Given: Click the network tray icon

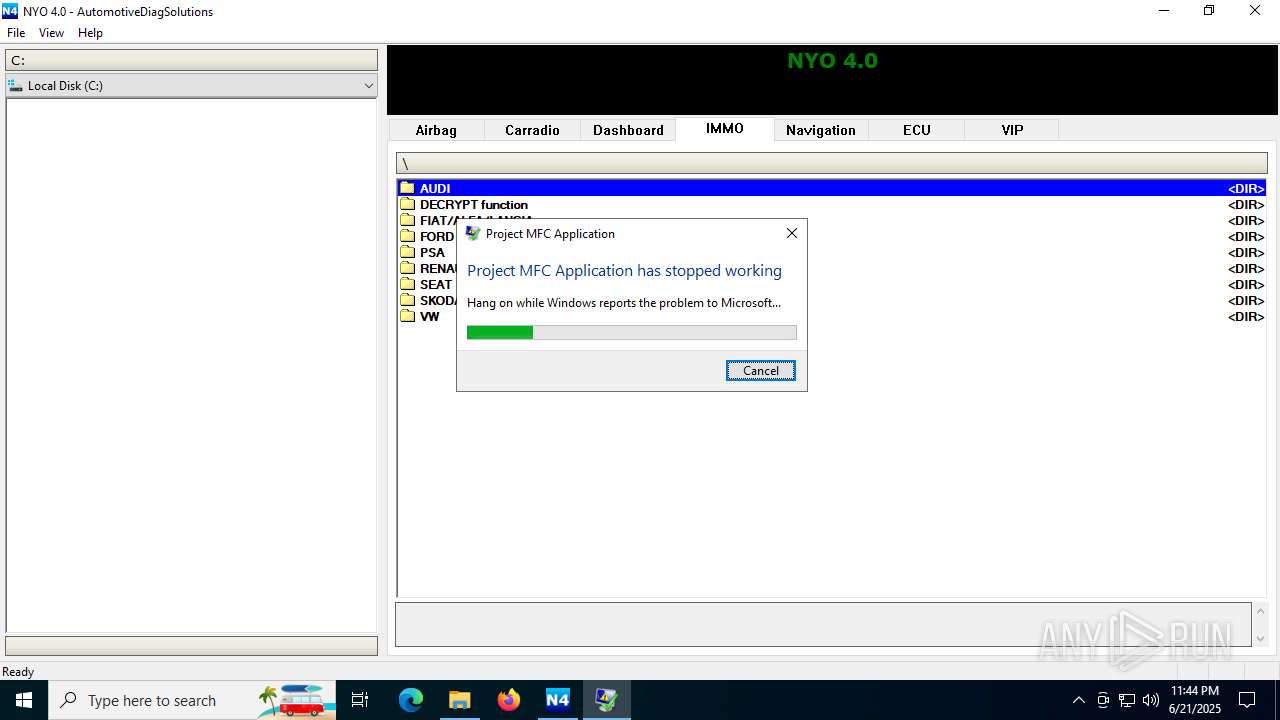Looking at the screenshot, I should [x=1127, y=700].
